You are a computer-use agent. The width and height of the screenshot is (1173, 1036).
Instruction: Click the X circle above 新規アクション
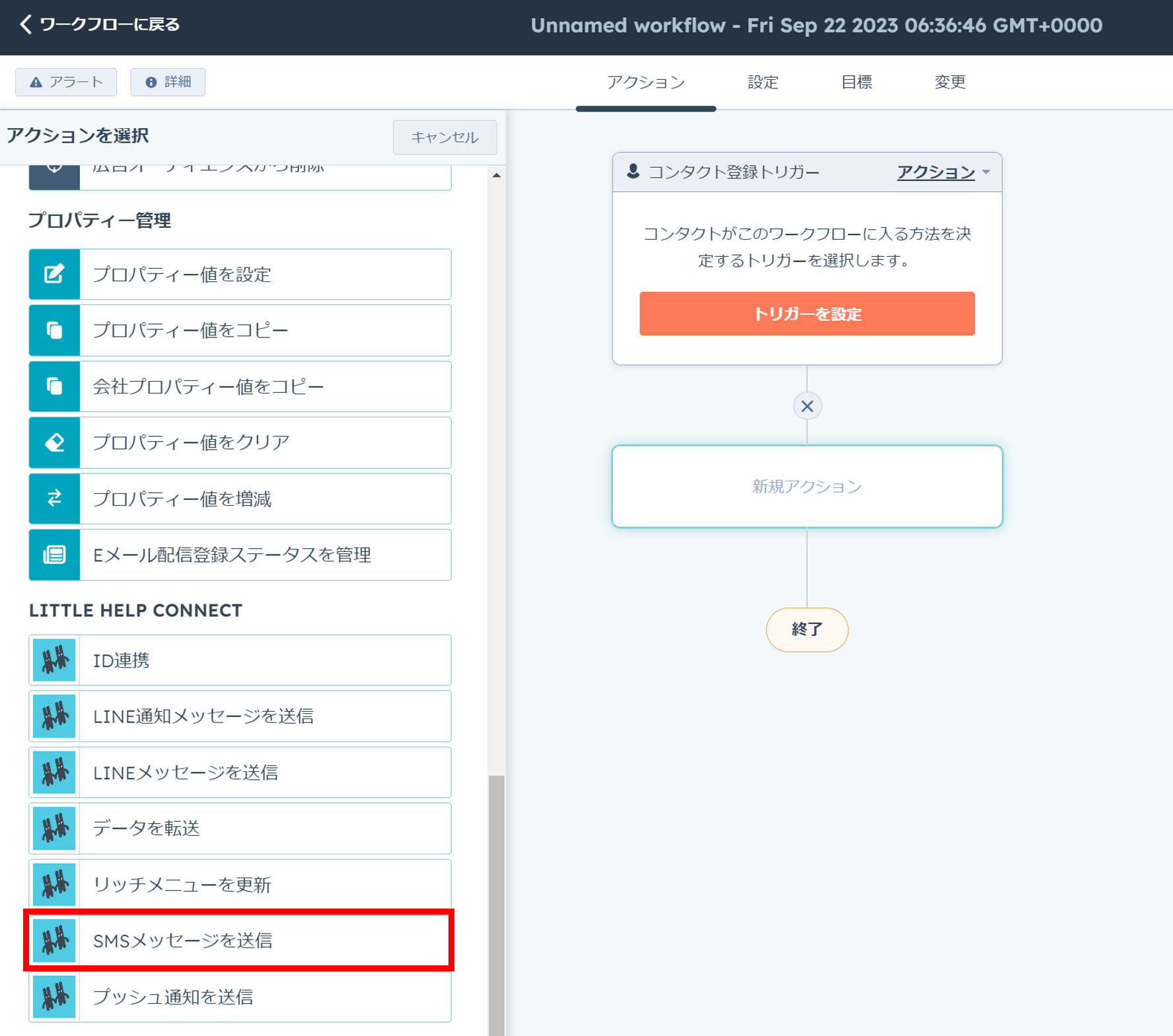(x=806, y=406)
